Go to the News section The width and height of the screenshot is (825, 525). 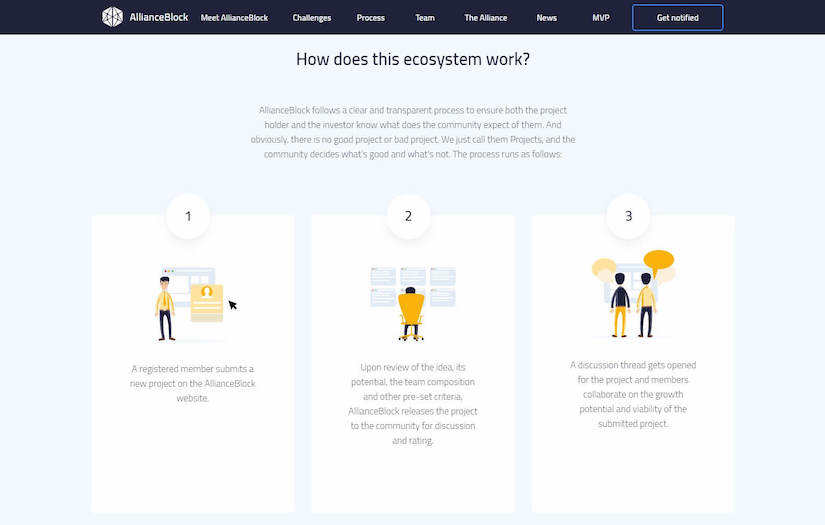tap(546, 18)
